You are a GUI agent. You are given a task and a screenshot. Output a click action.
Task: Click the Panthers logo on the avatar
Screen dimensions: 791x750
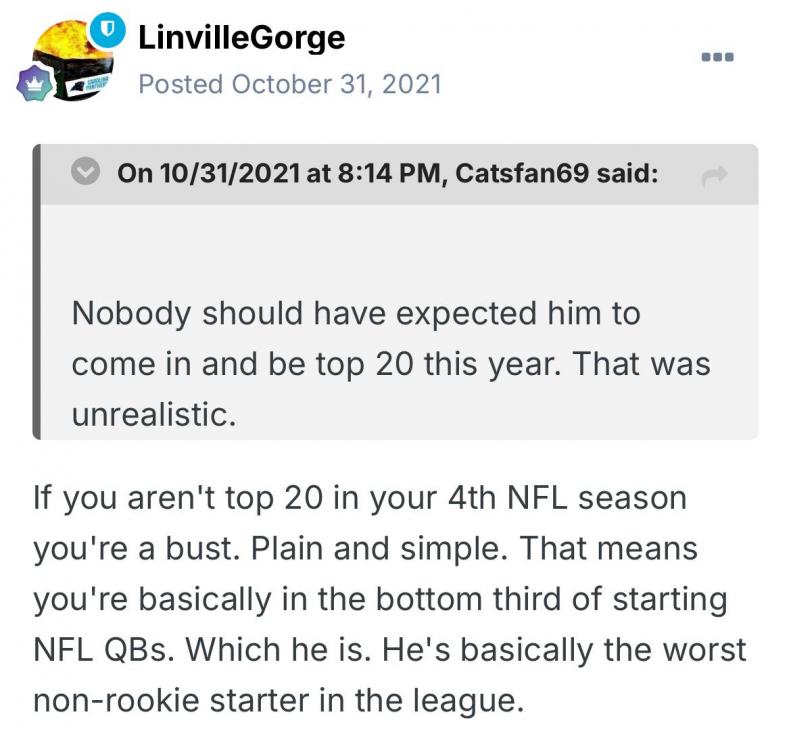[89, 84]
